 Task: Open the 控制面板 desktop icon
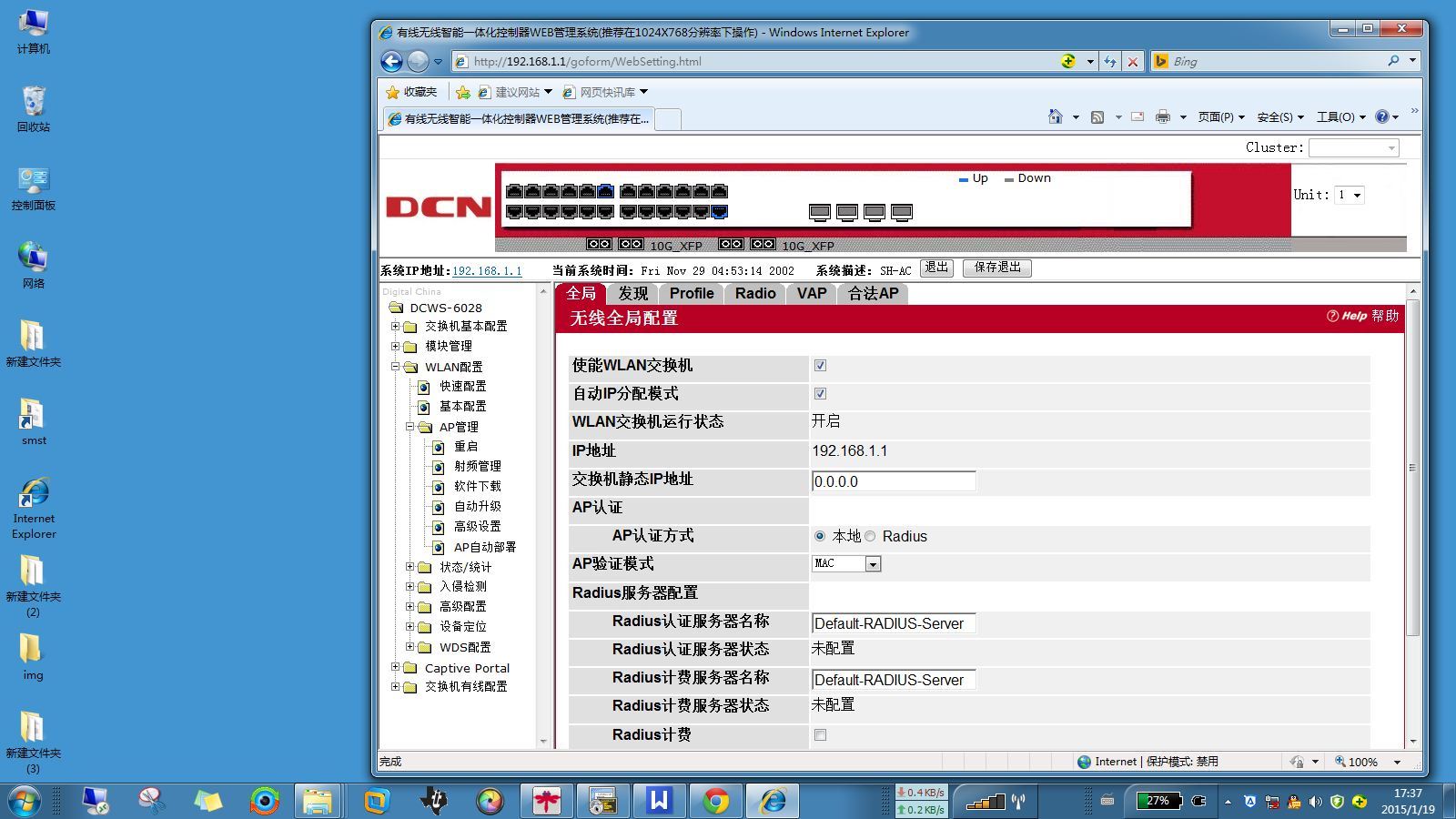coord(34,188)
